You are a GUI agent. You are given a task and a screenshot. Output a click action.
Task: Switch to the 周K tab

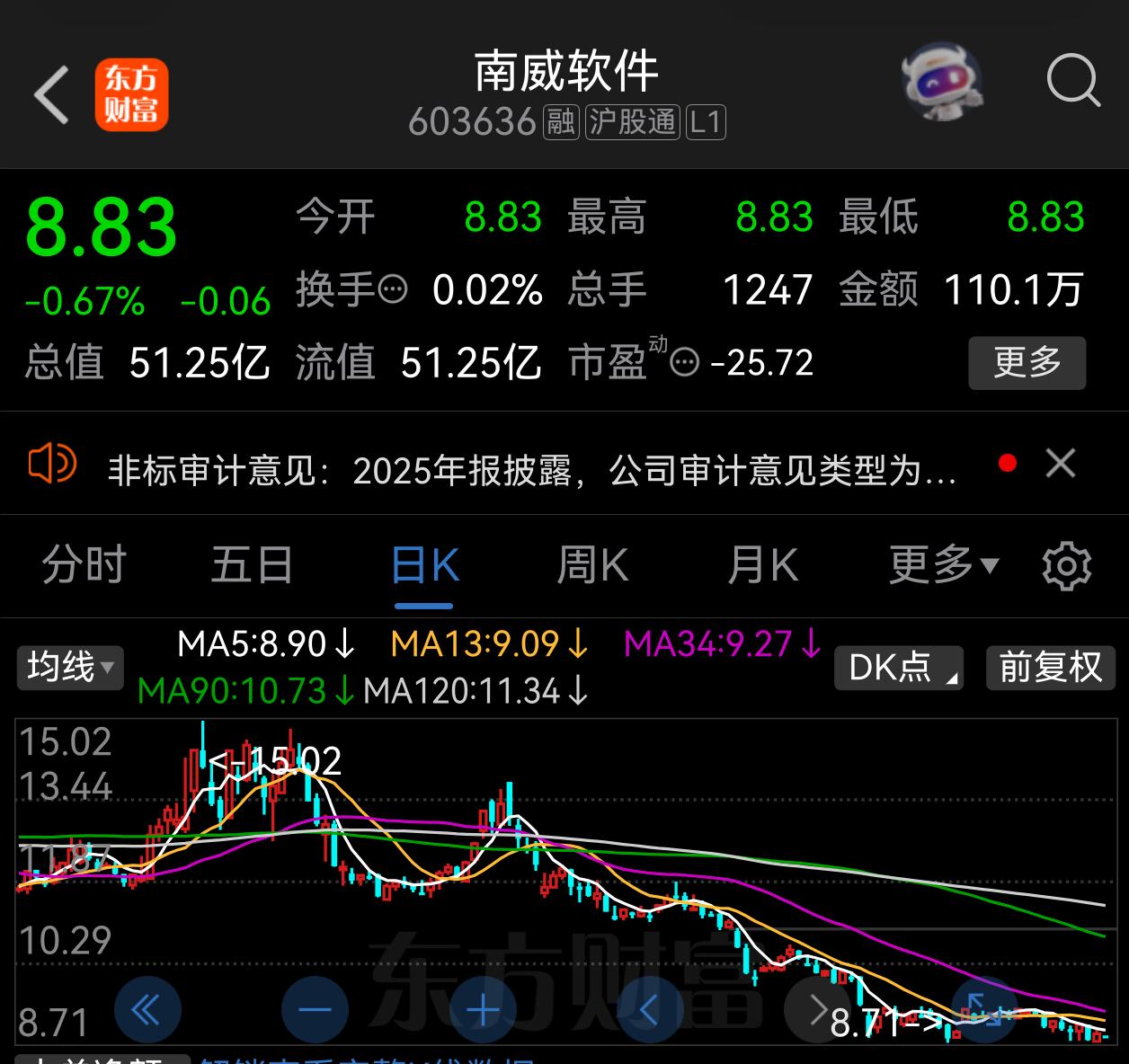591,566
